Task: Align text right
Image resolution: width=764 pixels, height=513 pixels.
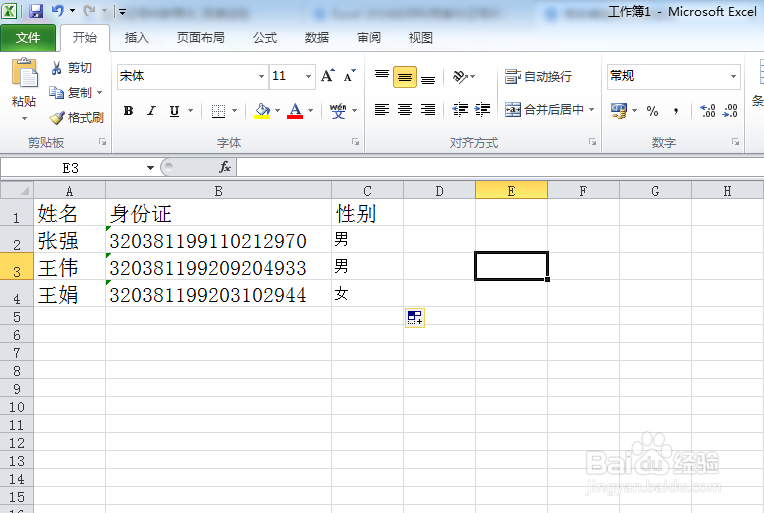Action: pos(428,110)
